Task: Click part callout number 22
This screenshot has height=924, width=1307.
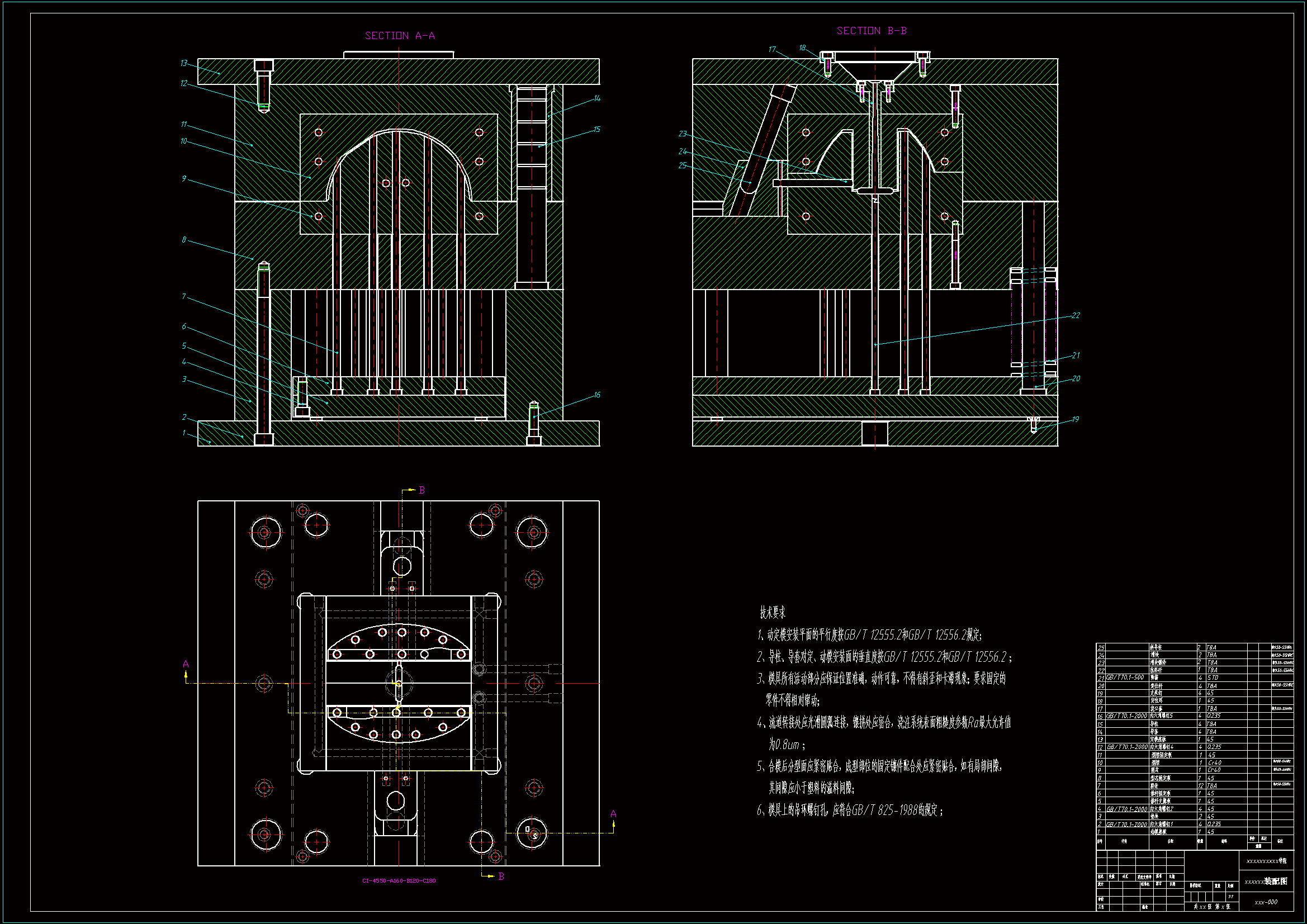Action: [x=1075, y=315]
